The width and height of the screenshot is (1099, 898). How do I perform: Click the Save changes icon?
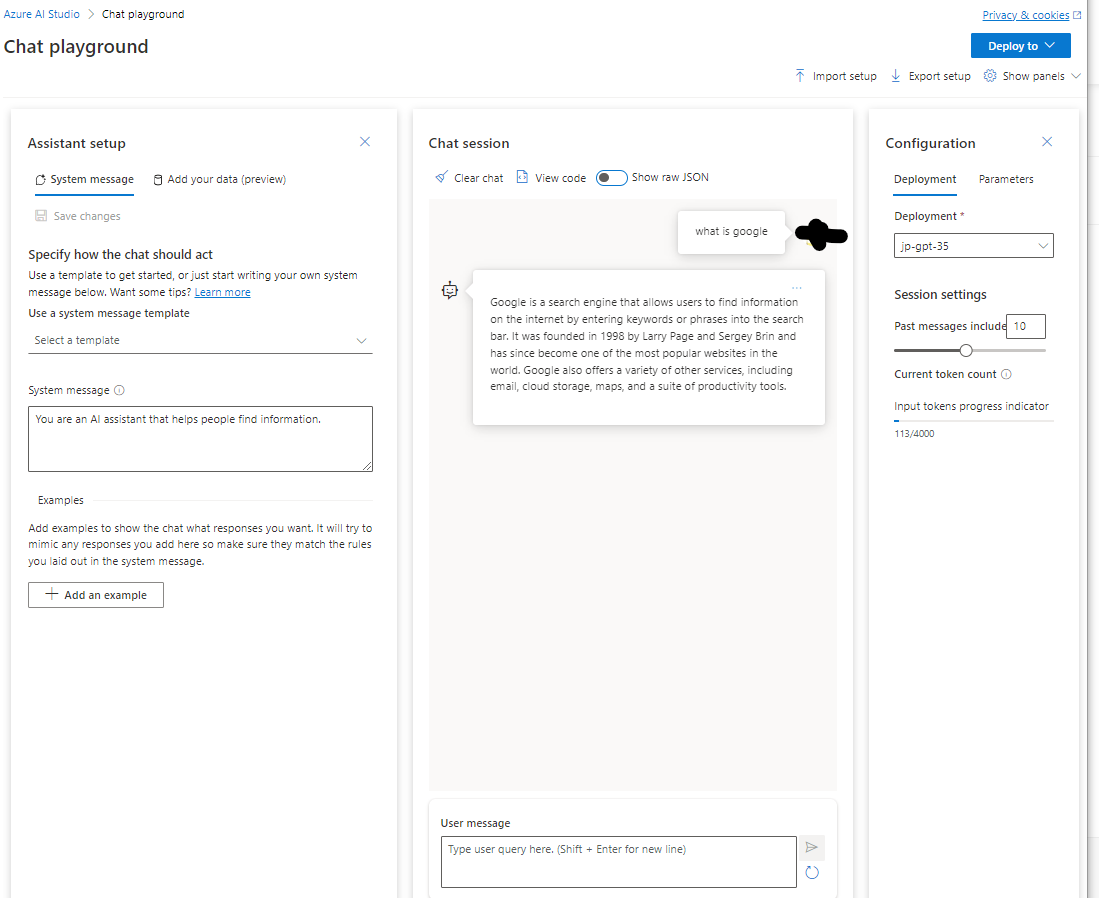[x=40, y=215]
